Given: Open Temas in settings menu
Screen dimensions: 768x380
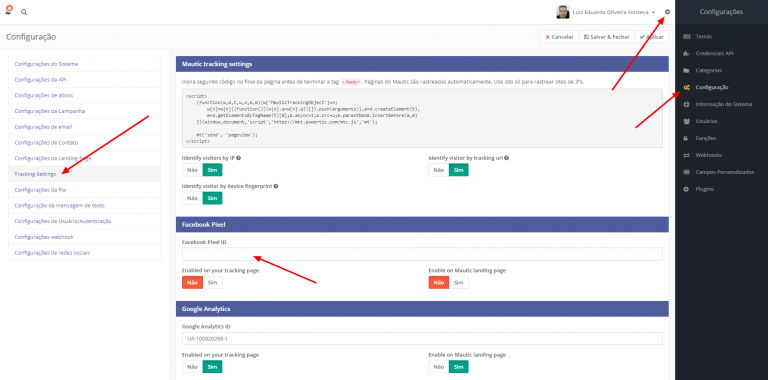Looking at the screenshot, I should (x=704, y=37).
